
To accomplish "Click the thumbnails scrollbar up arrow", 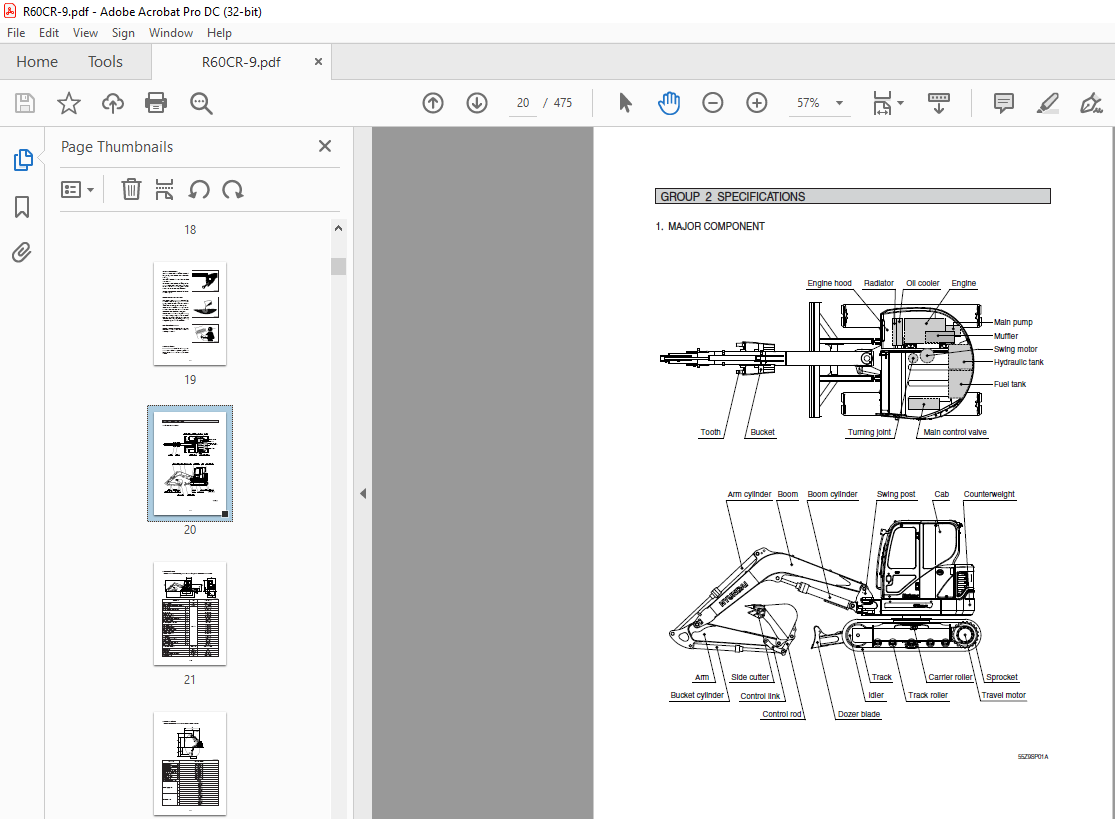I will click(x=338, y=228).
